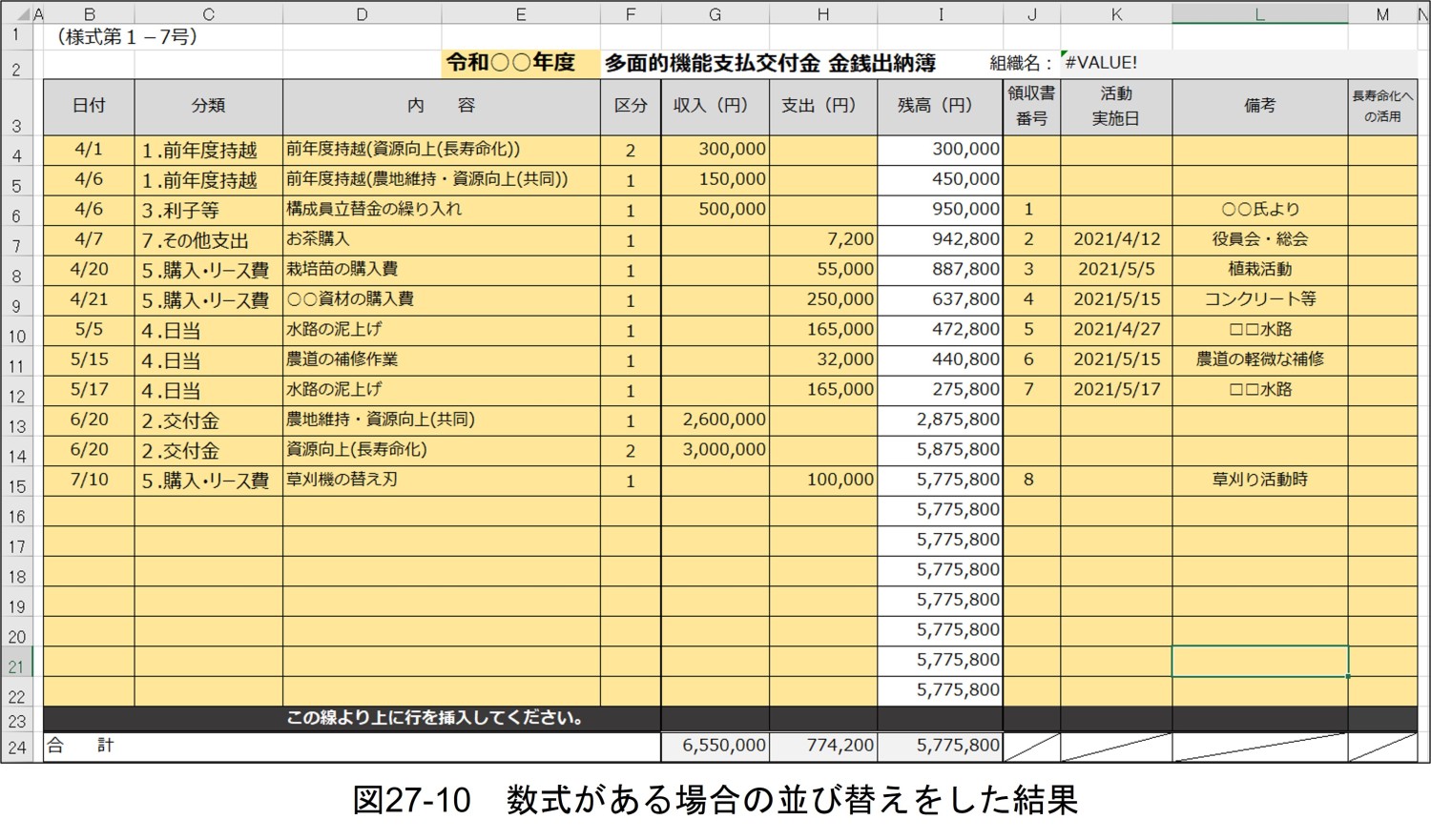Screen dimensions: 1431x840
Task: Click the '支出(円)' table header
Action: 823,107
